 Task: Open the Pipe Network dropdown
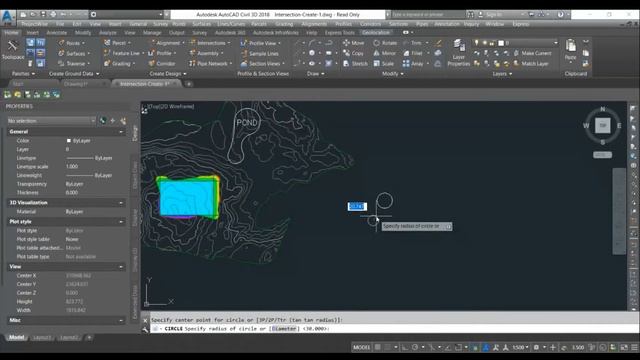click(211, 64)
